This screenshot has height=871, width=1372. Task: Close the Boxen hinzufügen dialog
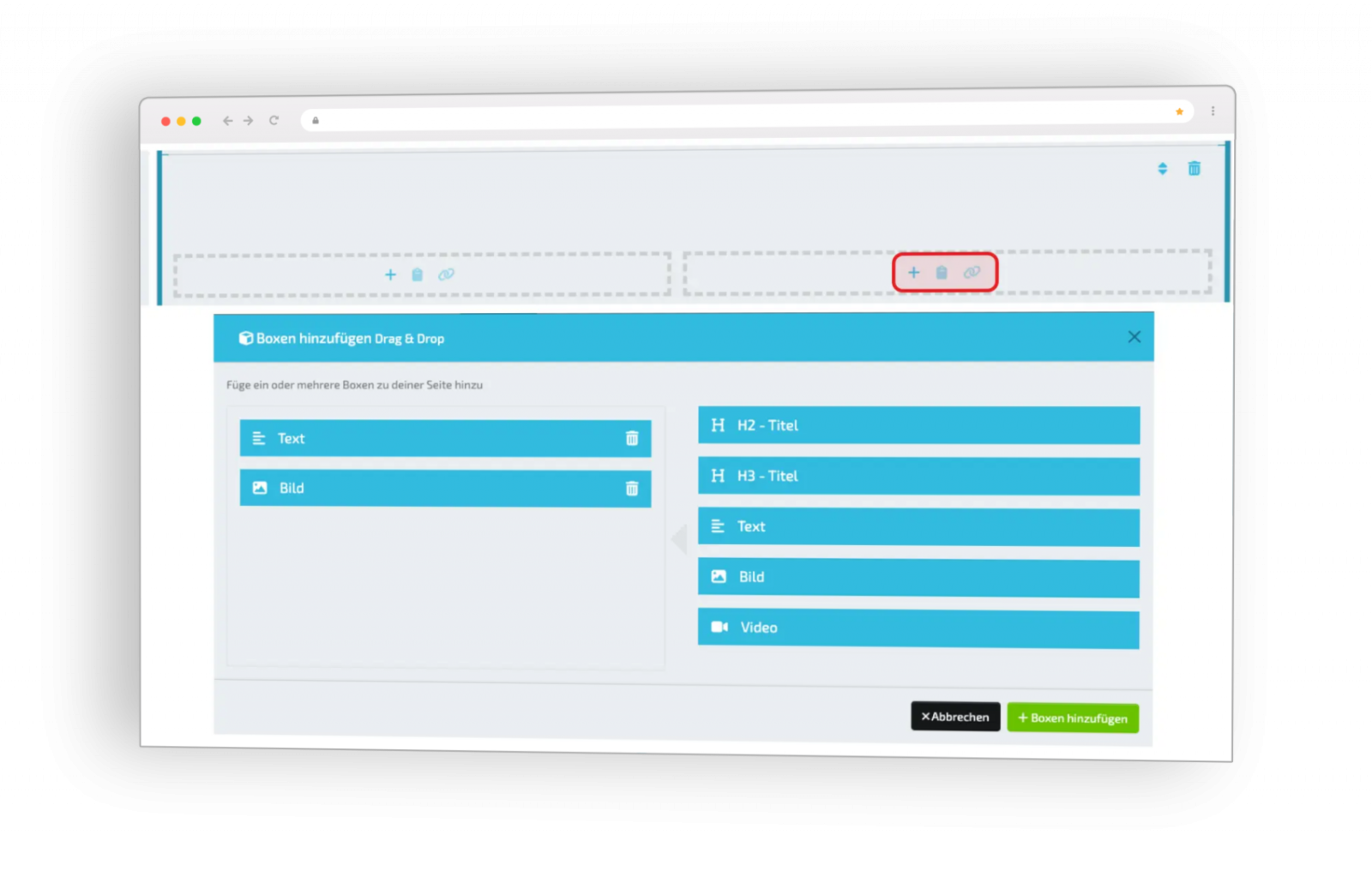coord(1134,337)
